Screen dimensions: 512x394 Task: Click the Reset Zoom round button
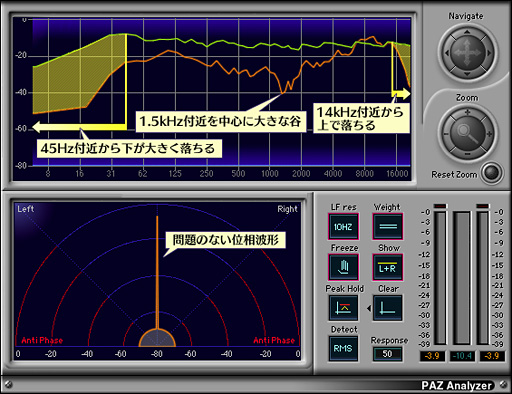tap(492, 173)
